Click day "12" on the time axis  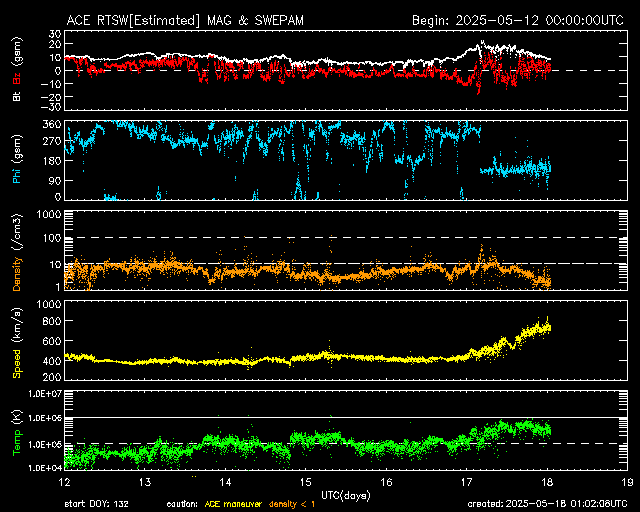click(65, 482)
